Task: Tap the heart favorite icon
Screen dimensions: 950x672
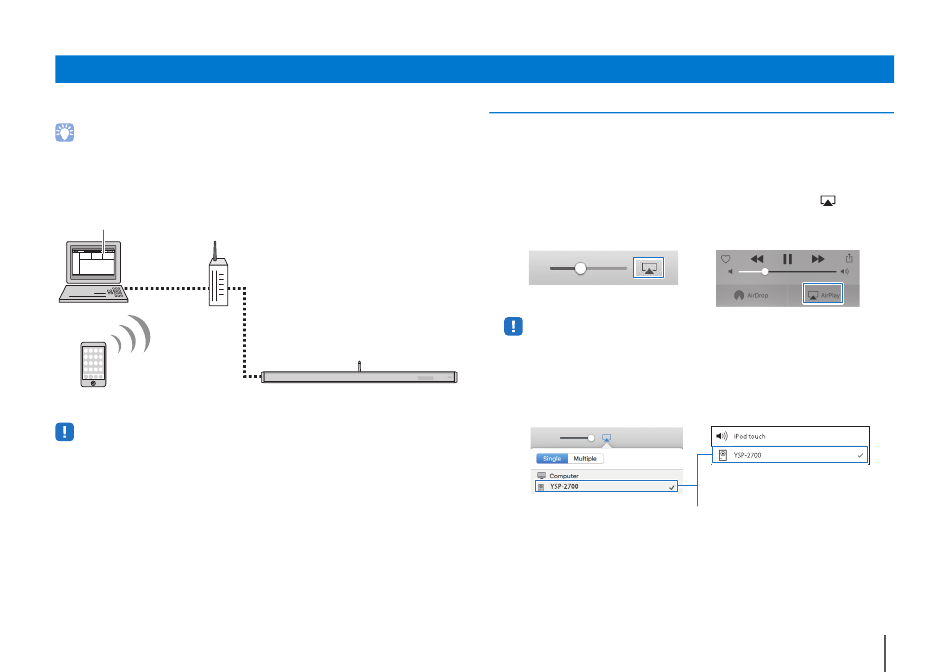Action: click(725, 259)
